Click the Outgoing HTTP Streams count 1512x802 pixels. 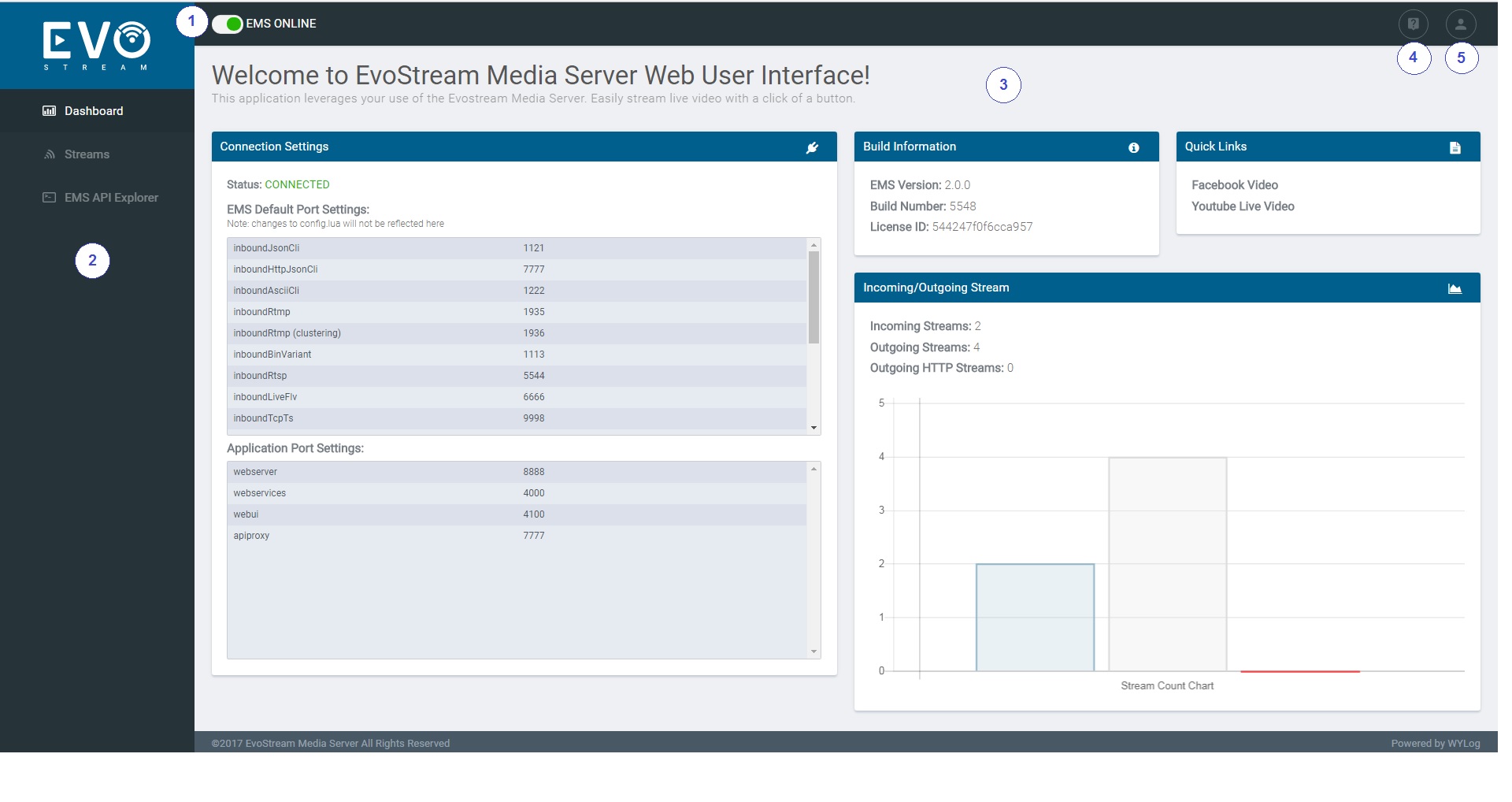[1010, 368]
